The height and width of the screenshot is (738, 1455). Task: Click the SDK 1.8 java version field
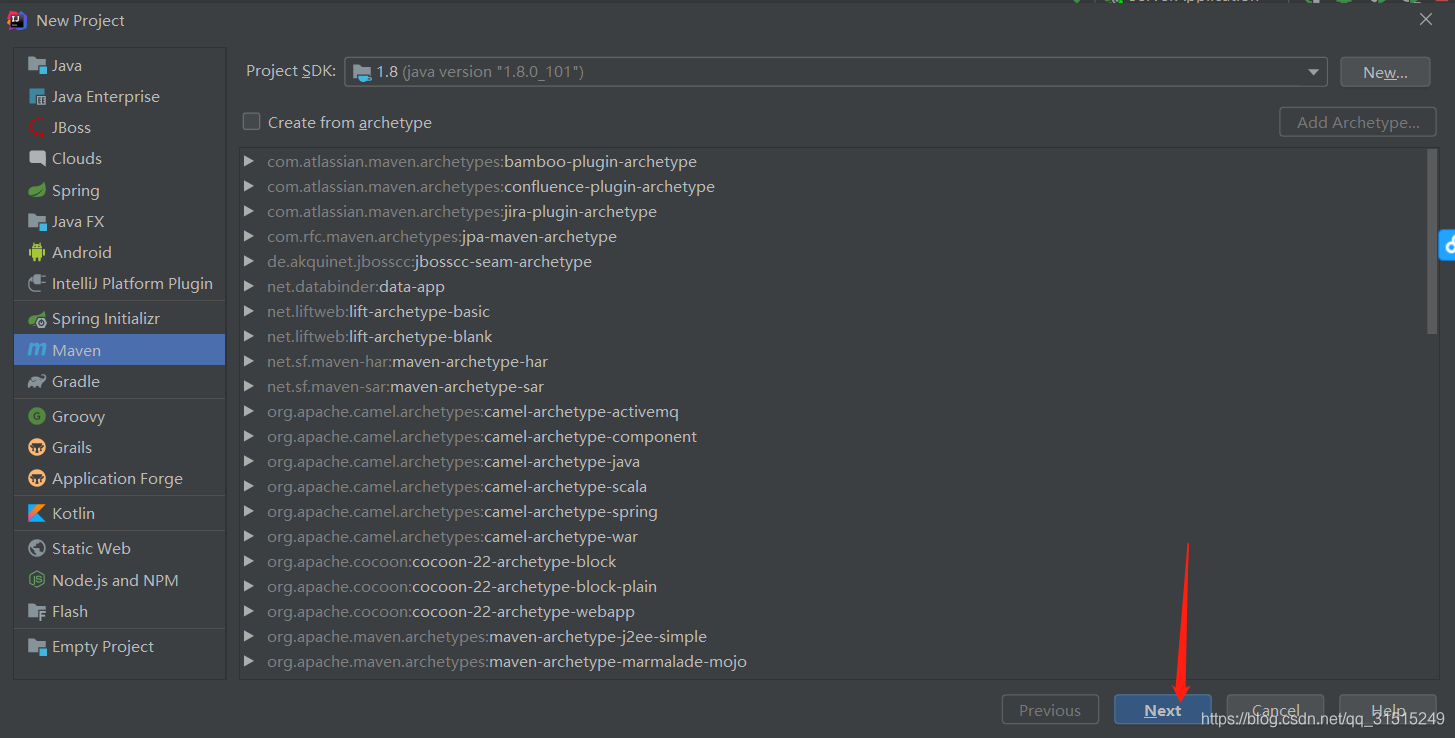(x=836, y=72)
